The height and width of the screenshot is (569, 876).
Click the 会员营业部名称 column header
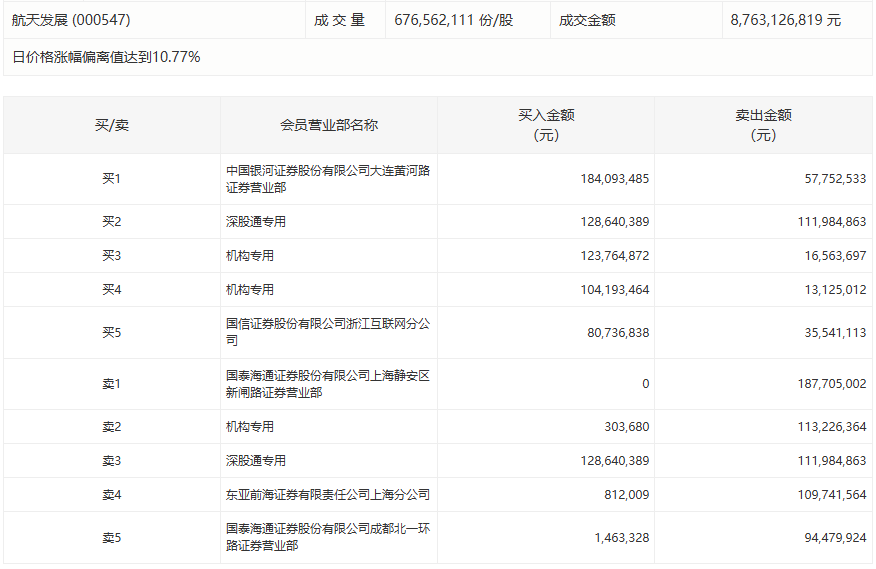pyautogui.click(x=328, y=125)
